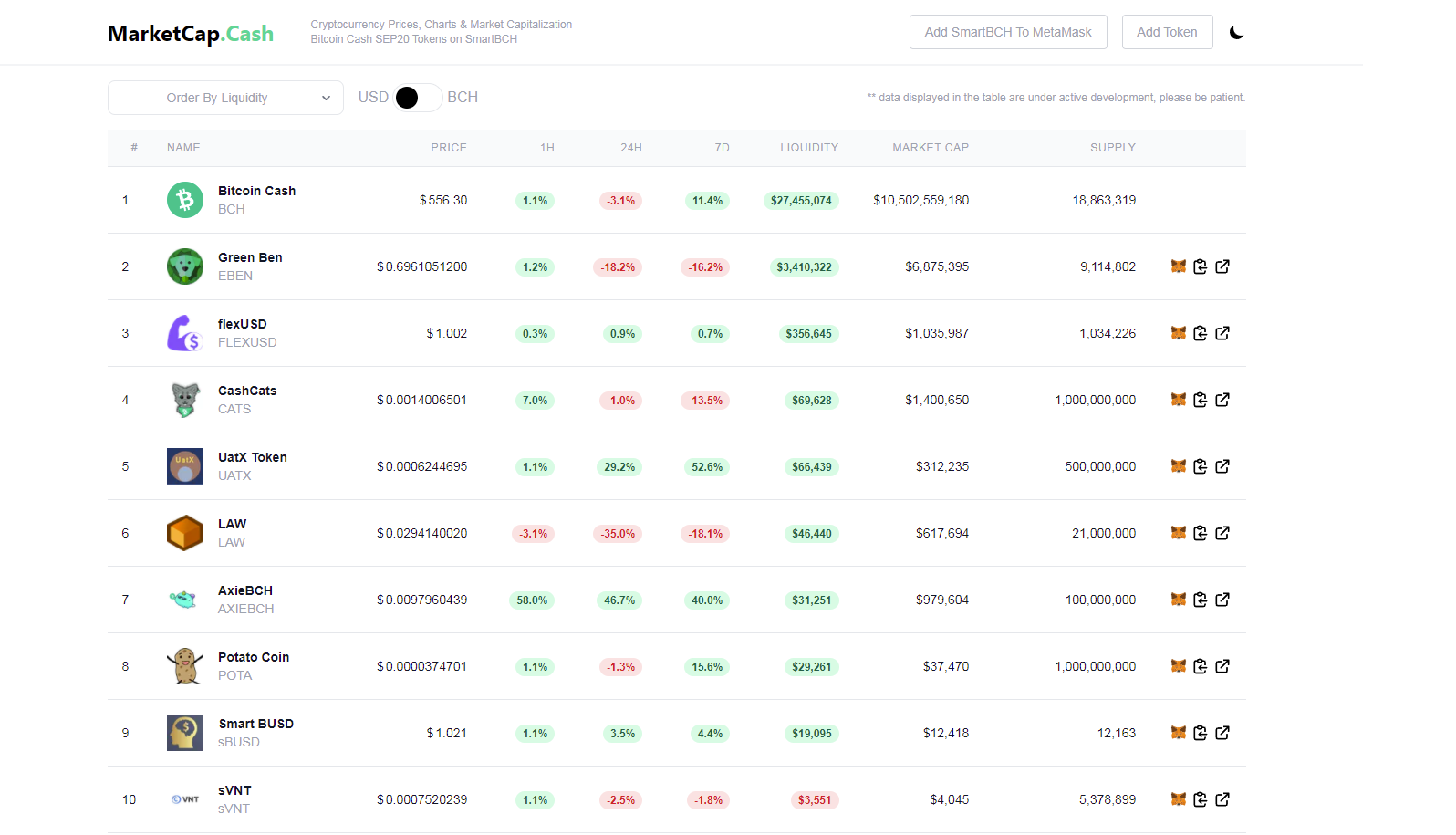This screenshot has height=835, width=1456.
Task: Add Potato Coin to MetaMask via fox icon
Action: tap(1179, 666)
